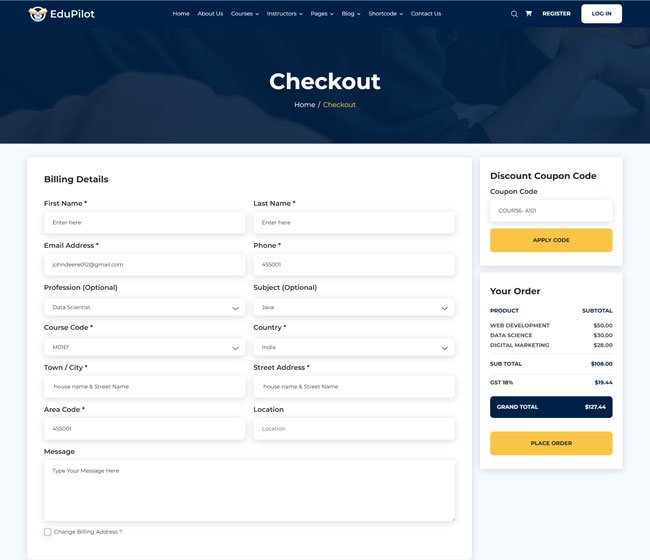The height and width of the screenshot is (560, 650).
Task: Expand the Instructors menu
Action: (x=284, y=14)
